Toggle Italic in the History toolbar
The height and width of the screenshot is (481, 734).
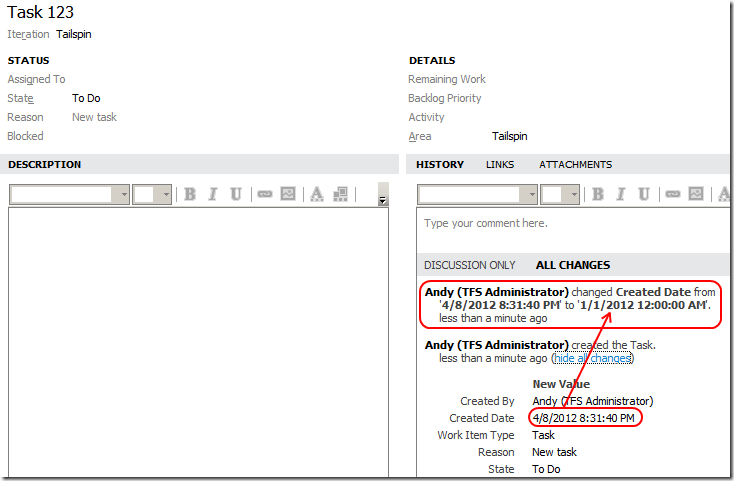click(x=621, y=194)
